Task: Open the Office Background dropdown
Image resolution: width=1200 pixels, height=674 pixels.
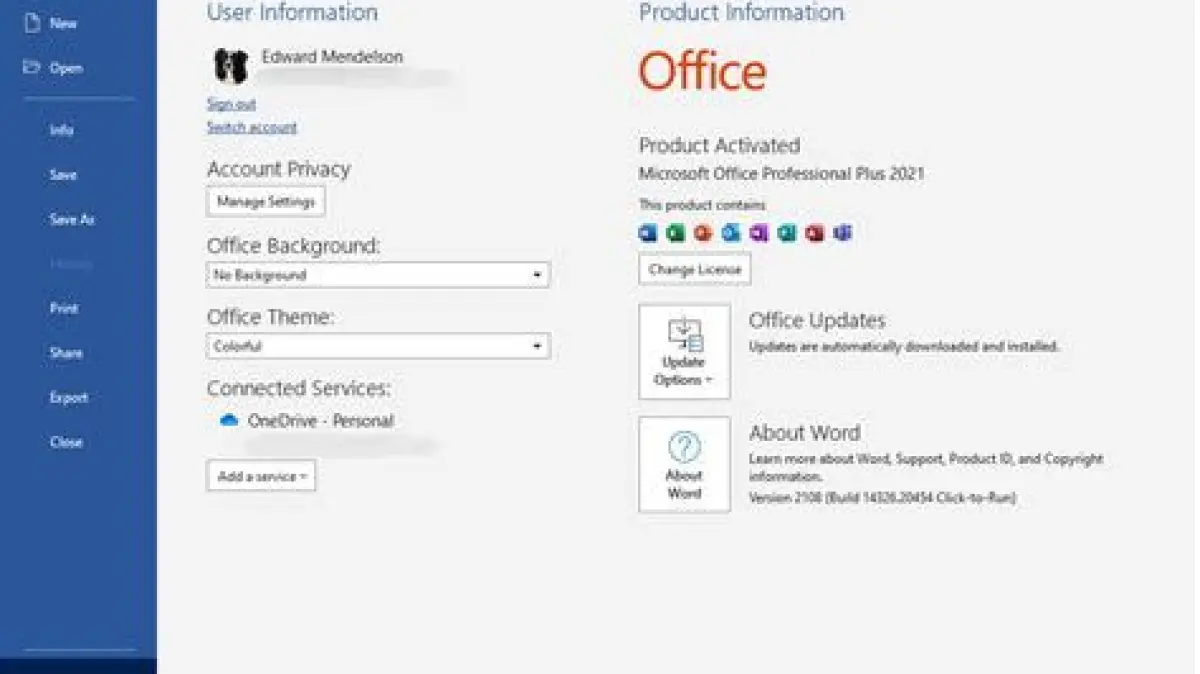Action: (x=378, y=275)
